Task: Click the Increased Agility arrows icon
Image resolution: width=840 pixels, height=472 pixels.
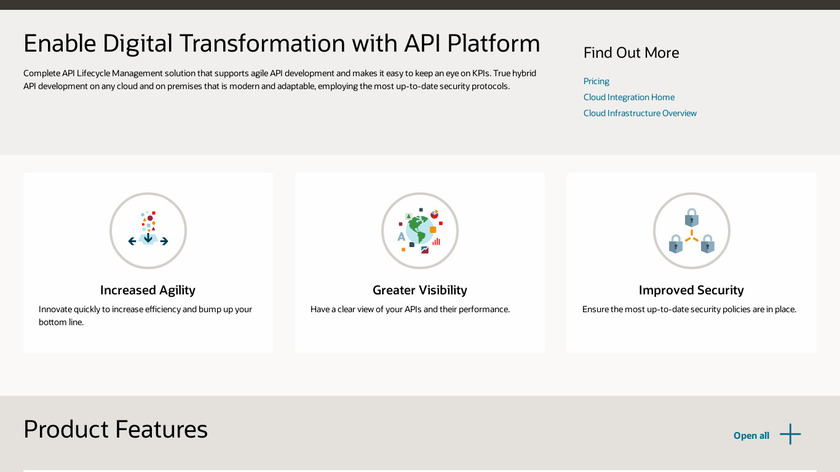Action: (x=148, y=231)
